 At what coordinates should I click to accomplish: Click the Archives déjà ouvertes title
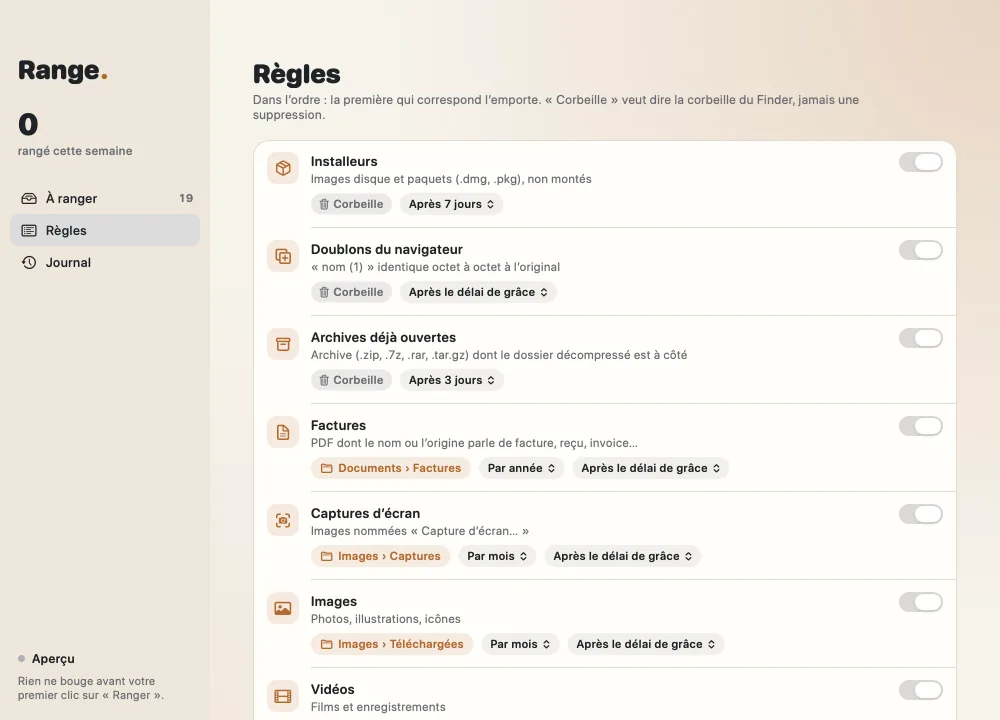click(383, 337)
